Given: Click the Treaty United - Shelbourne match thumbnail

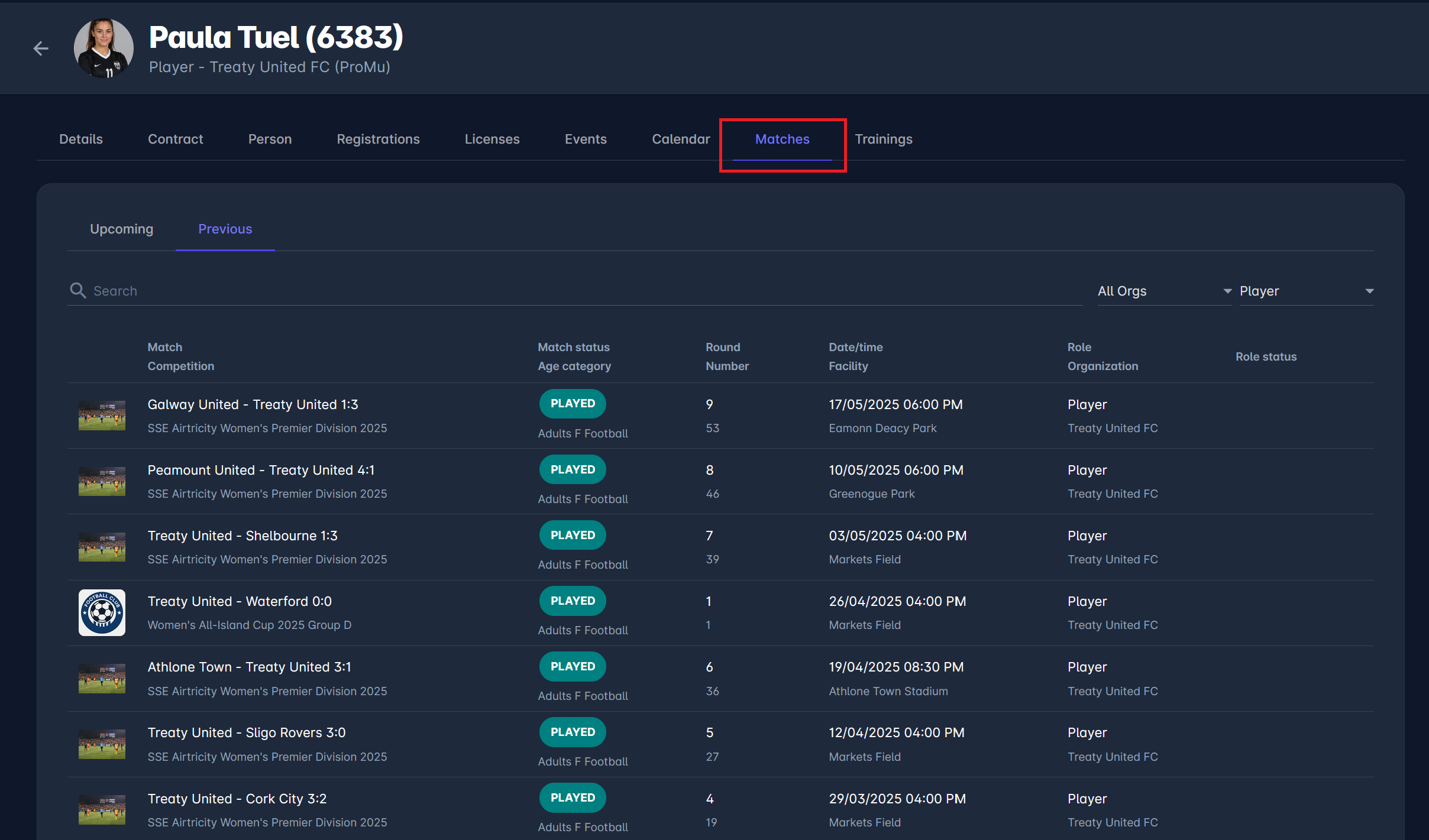Looking at the screenshot, I should pyautogui.click(x=102, y=546).
